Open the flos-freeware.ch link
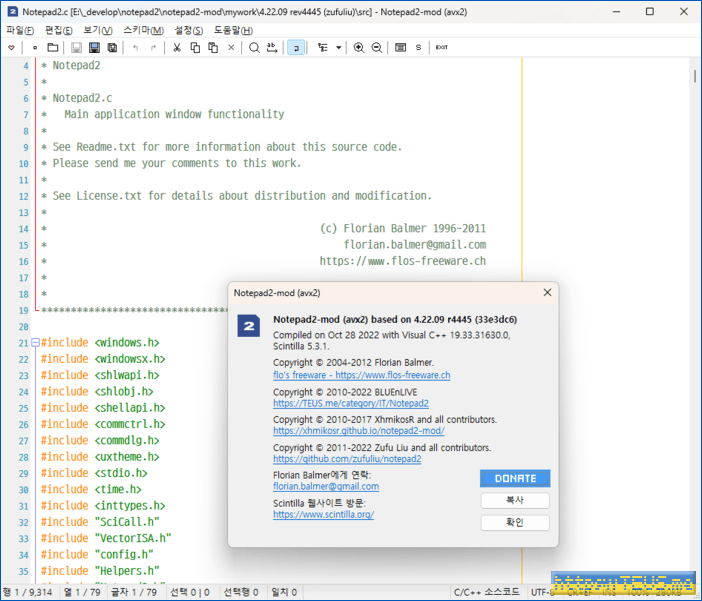This screenshot has width=702, height=601. tap(362, 375)
